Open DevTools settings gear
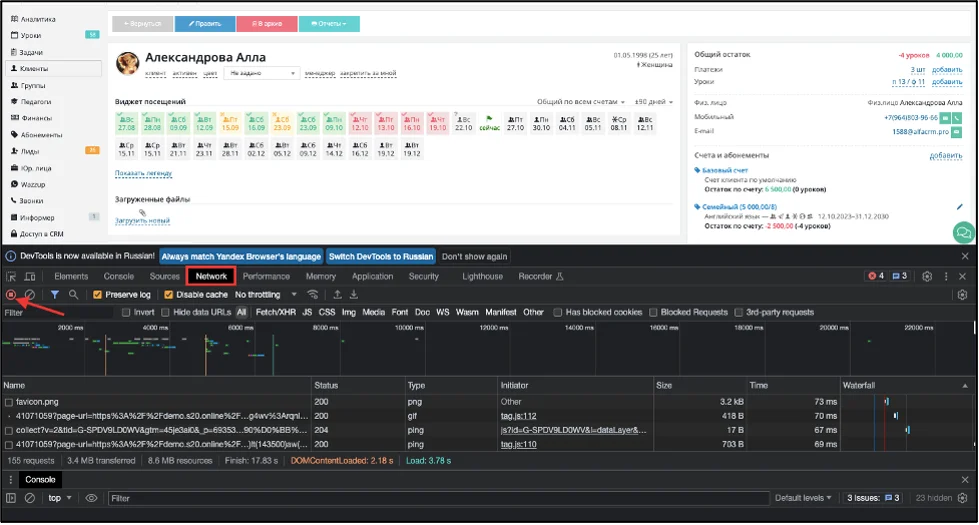979x525 pixels. click(x=927, y=277)
